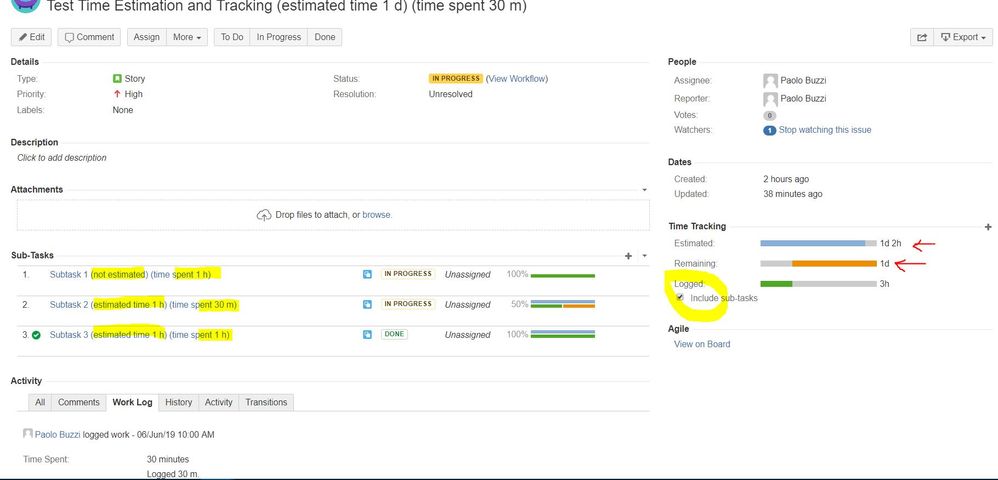Open the Attachments options dropdown arrow

(x=644, y=190)
